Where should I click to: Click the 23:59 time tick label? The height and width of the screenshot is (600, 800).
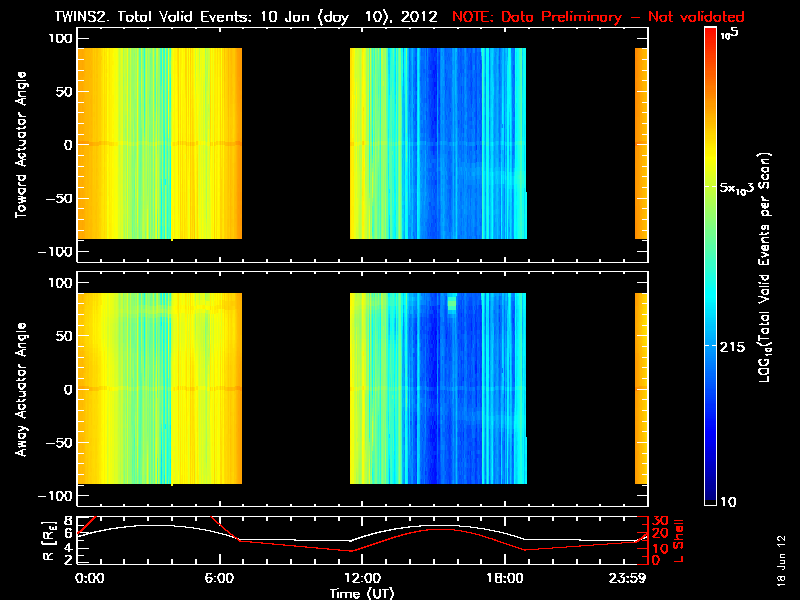point(627,578)
